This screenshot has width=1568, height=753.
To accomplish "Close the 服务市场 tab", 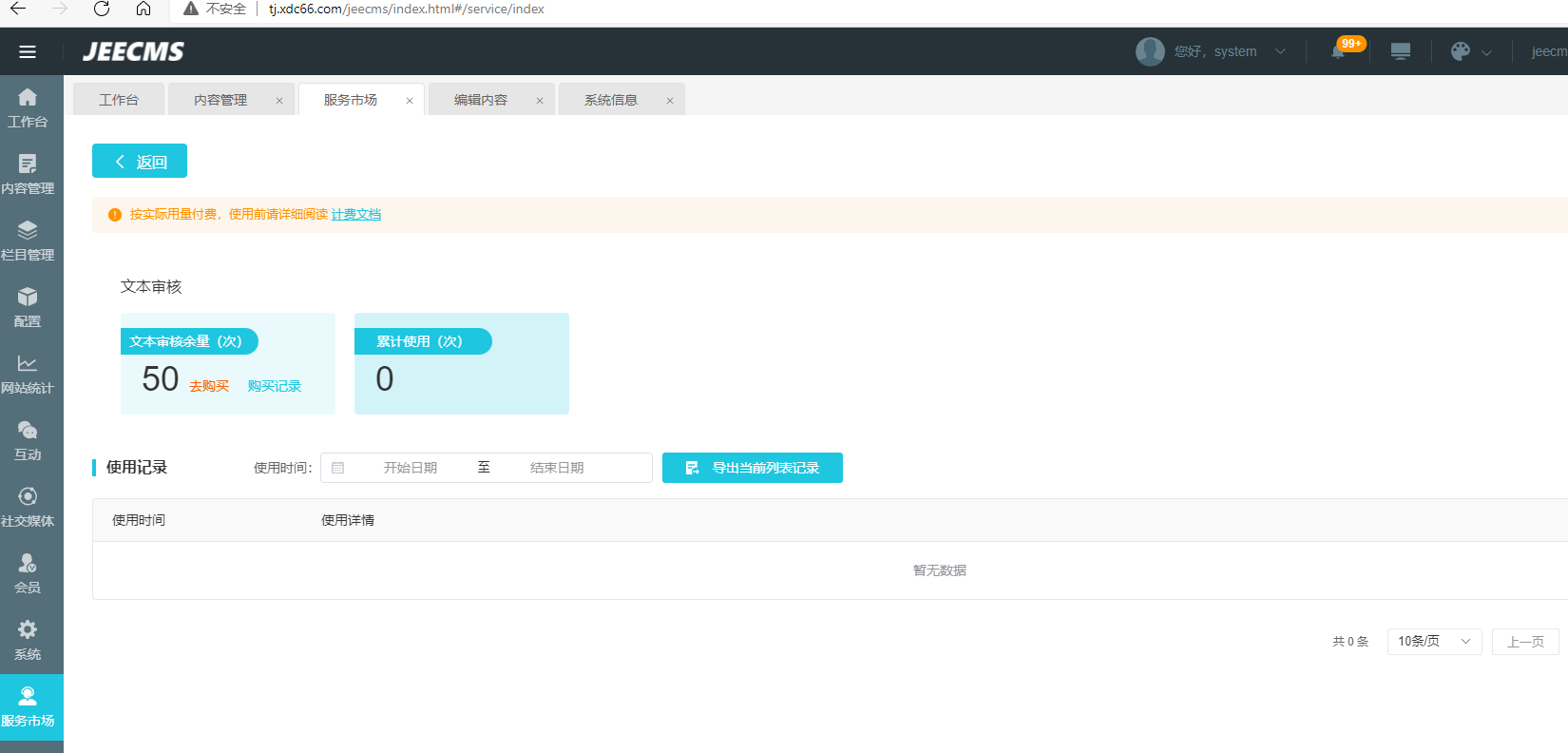I will (410, 101).
